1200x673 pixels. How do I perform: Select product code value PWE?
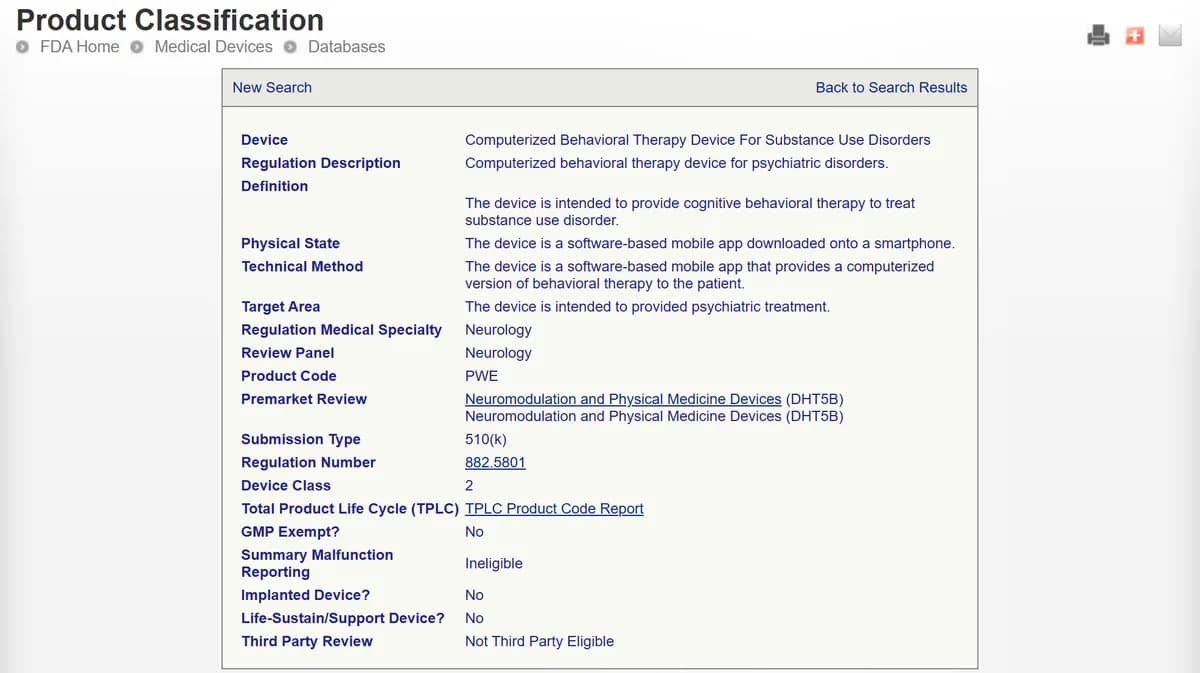(x=481, y=376)
